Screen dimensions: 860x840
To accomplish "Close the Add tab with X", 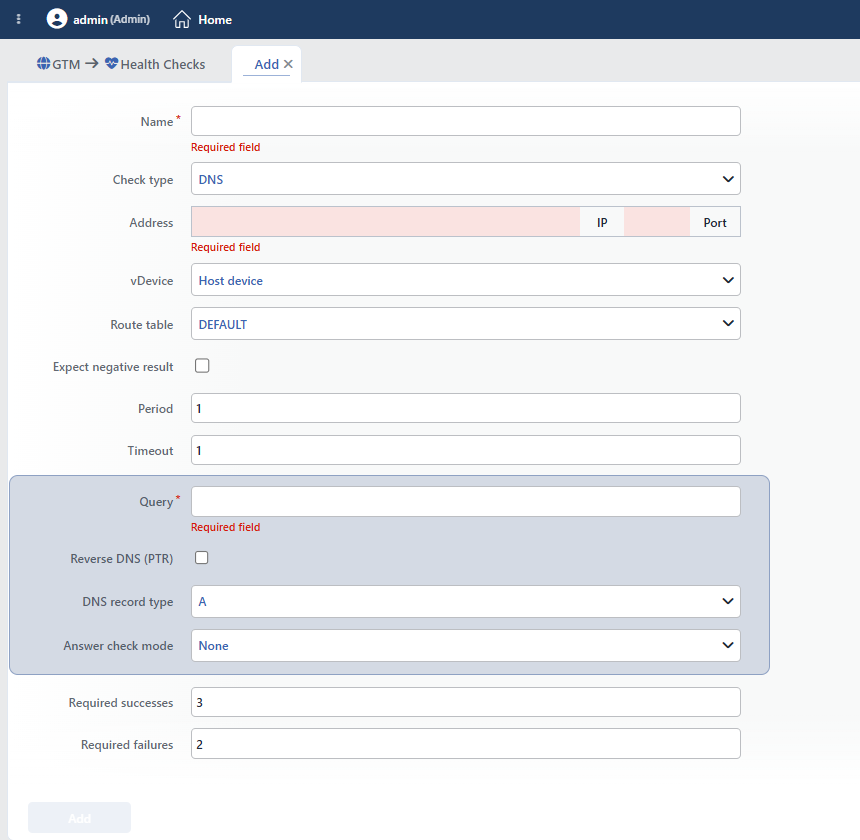I will (288, 64).
